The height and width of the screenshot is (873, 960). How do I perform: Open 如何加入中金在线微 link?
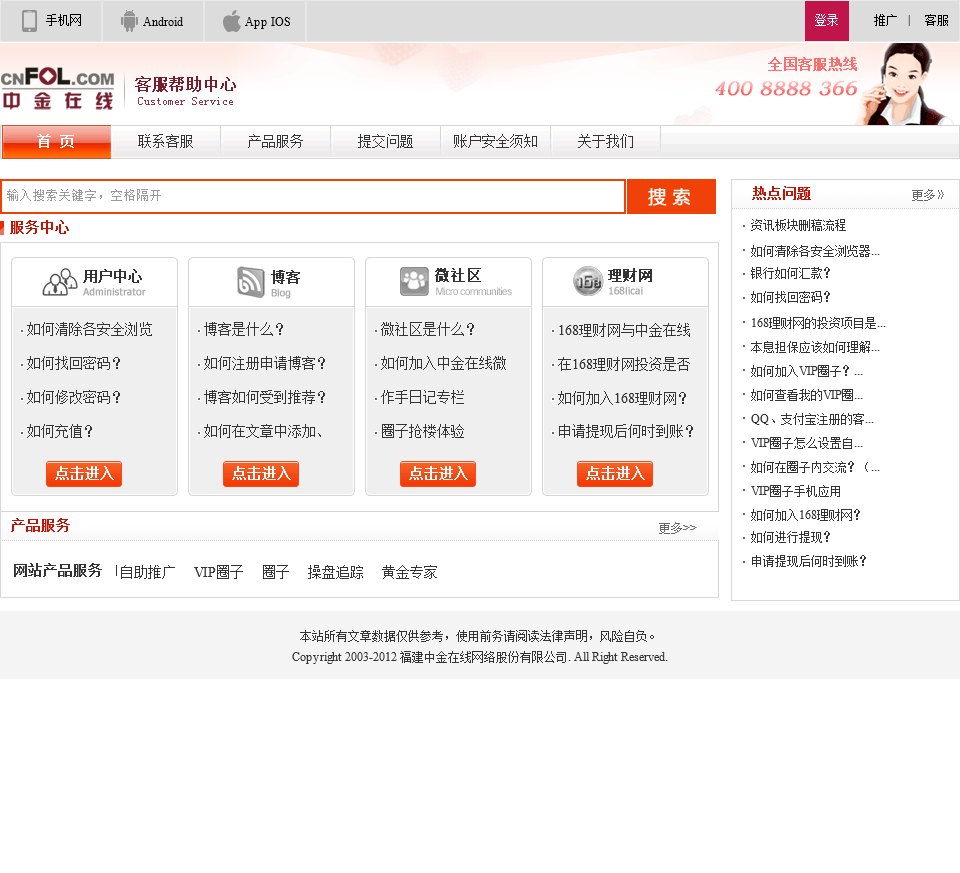click(443, 364)
